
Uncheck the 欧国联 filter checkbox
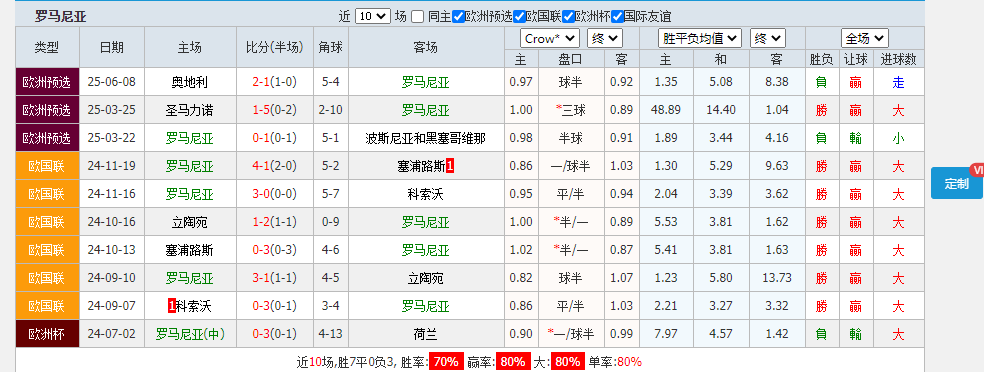pos(519,17)
